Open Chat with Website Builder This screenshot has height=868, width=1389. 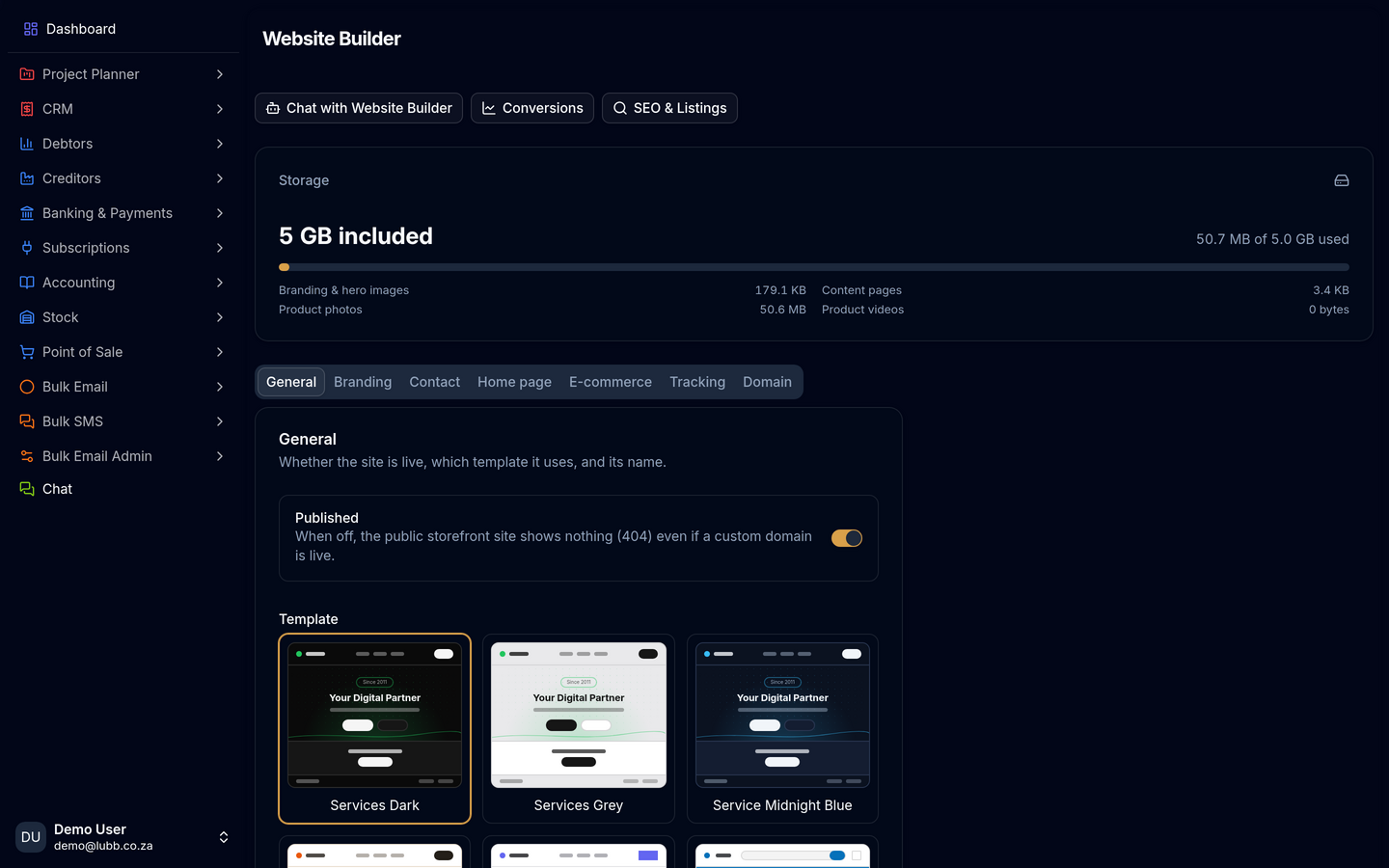pos(359,108)
